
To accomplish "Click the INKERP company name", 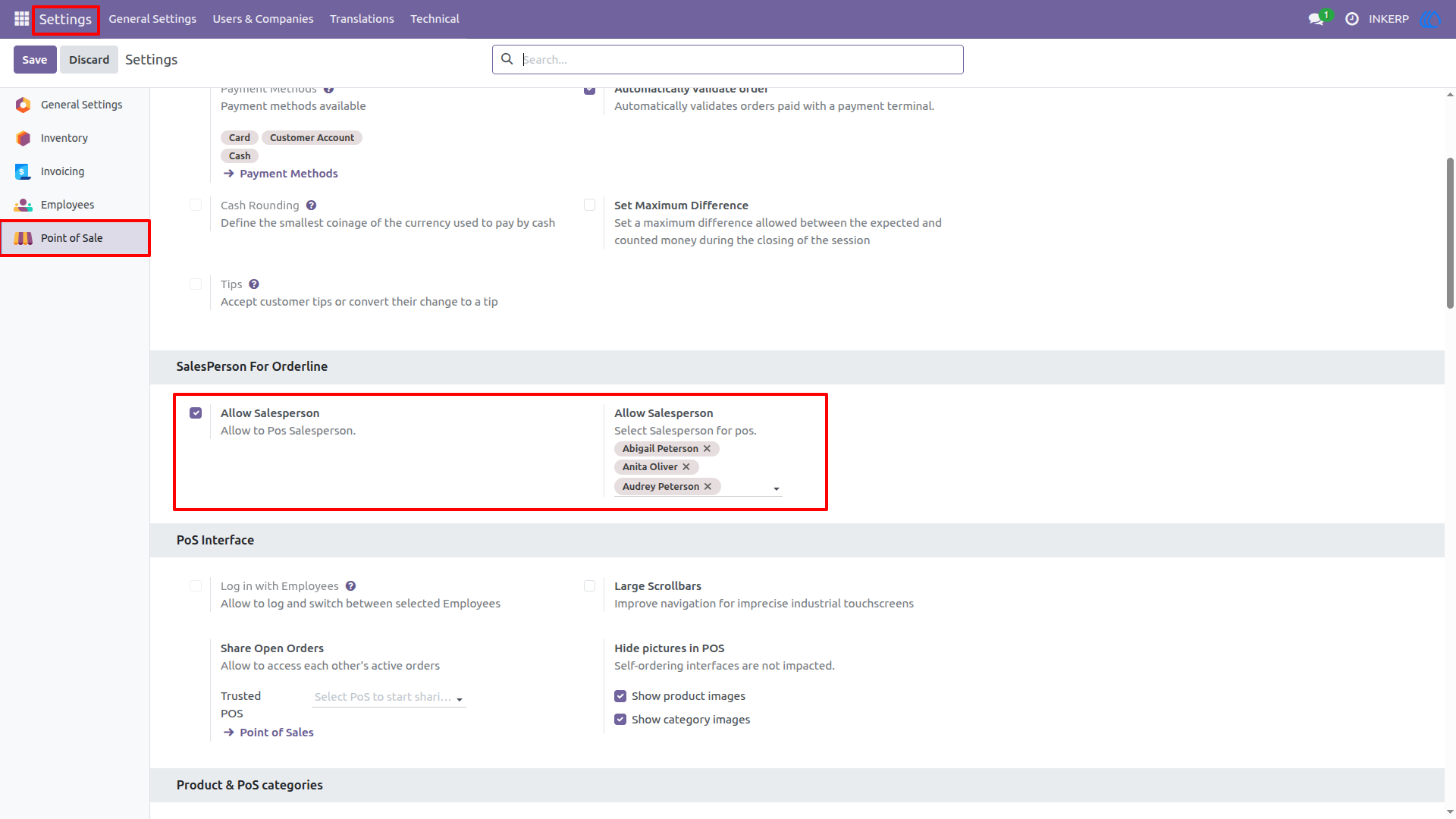I will pos(1389,19).
